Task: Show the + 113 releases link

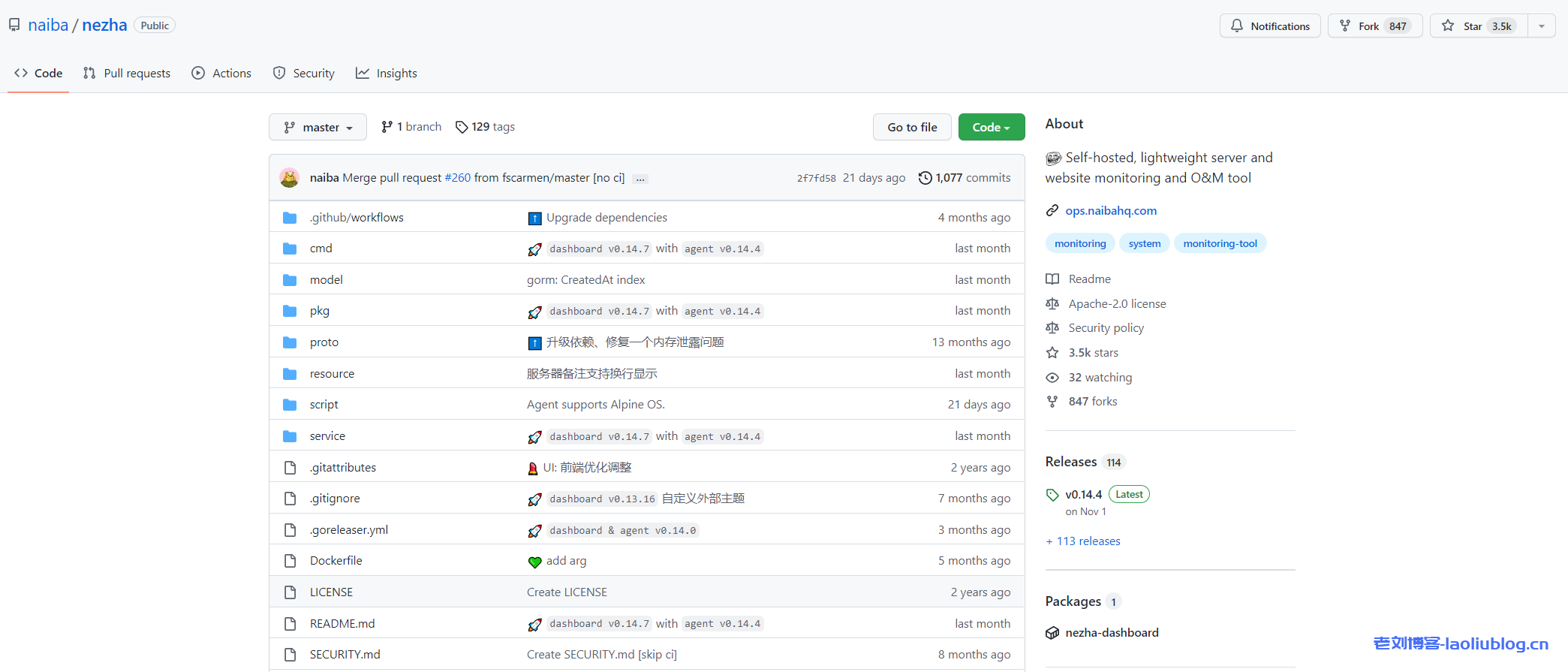Action: pyautogui.click(x=1083, y=541)
